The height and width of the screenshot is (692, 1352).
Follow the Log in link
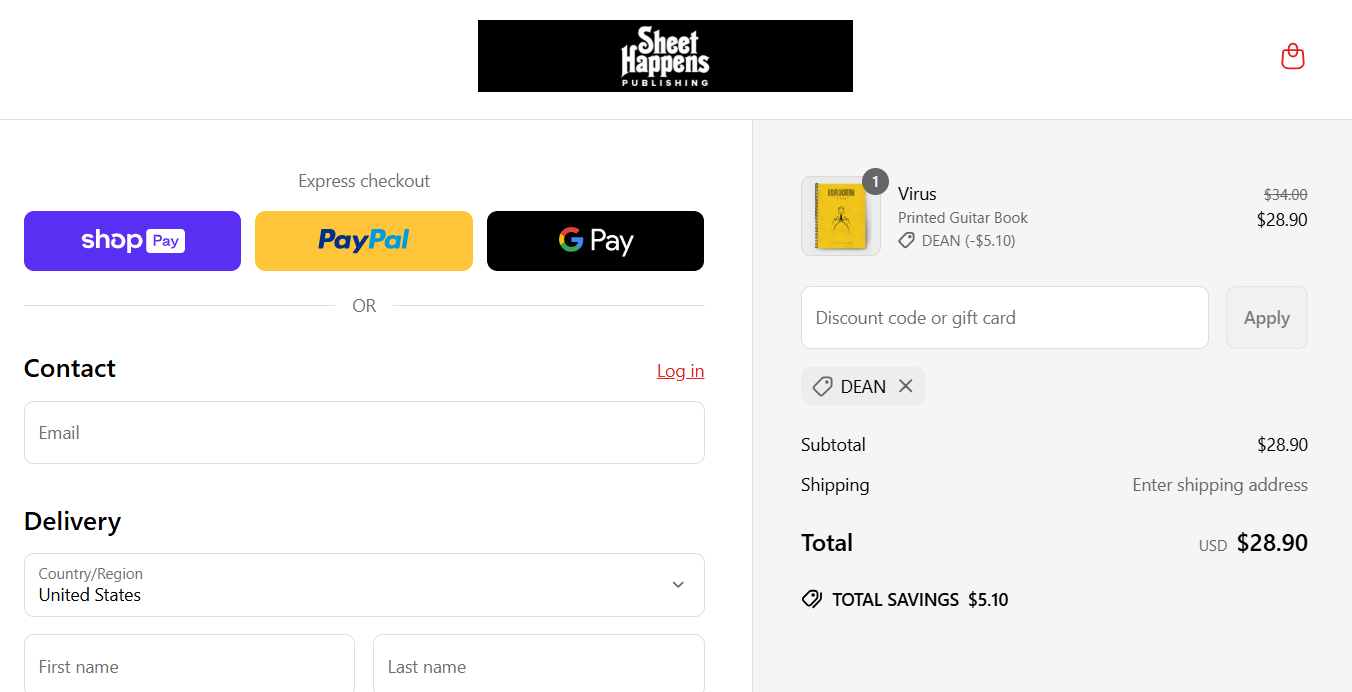(x=680, y=371)
